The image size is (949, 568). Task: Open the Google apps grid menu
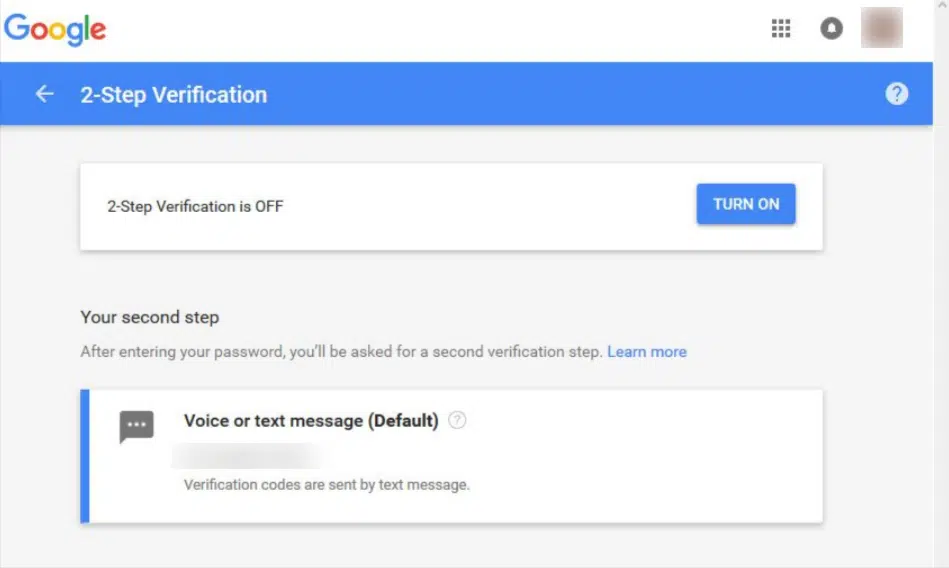(781, 28)
